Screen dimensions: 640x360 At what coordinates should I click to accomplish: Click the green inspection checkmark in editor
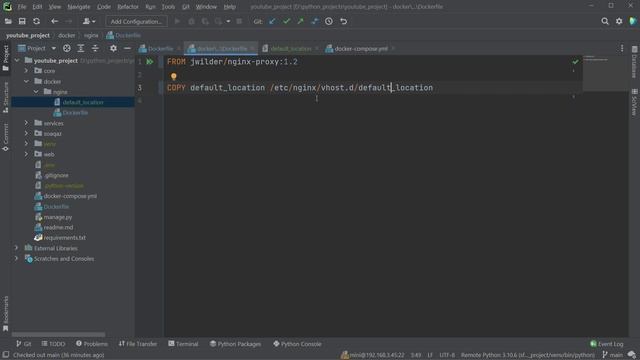point(575,62)
